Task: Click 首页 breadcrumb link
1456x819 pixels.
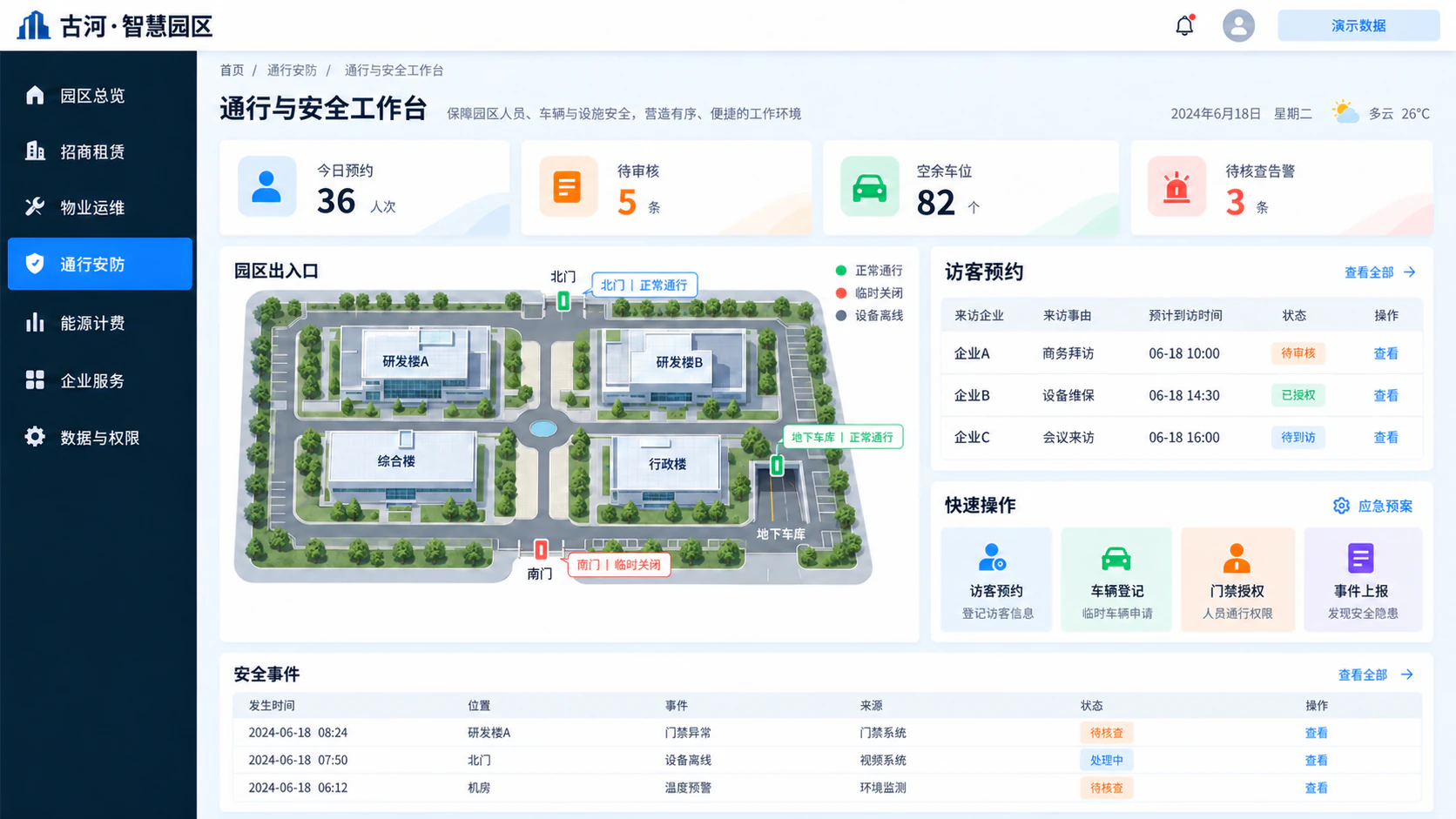Action: [232, 70]
